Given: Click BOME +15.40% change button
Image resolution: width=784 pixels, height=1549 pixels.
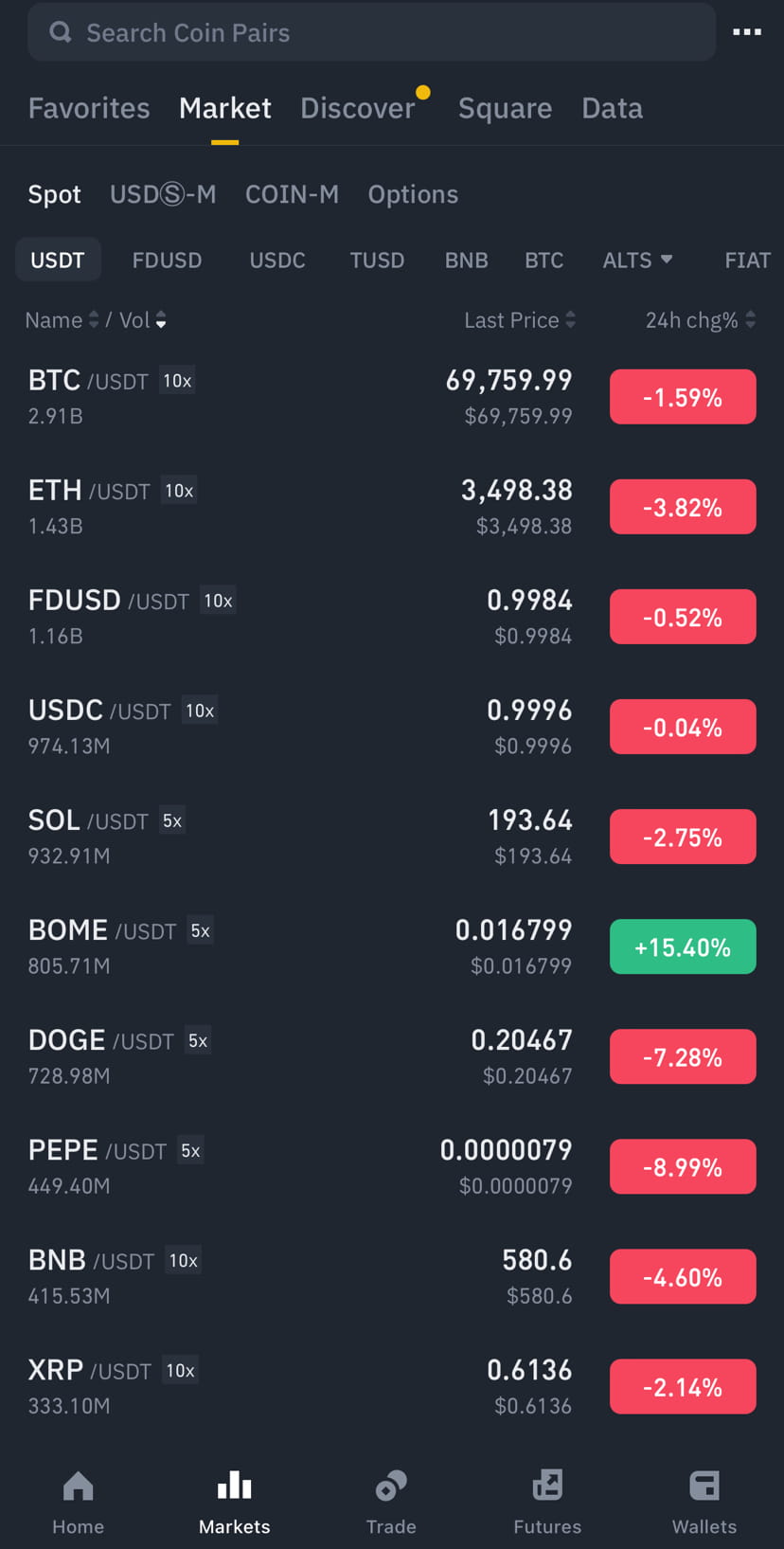Looking at the screenshot, I should click(683, 946).
